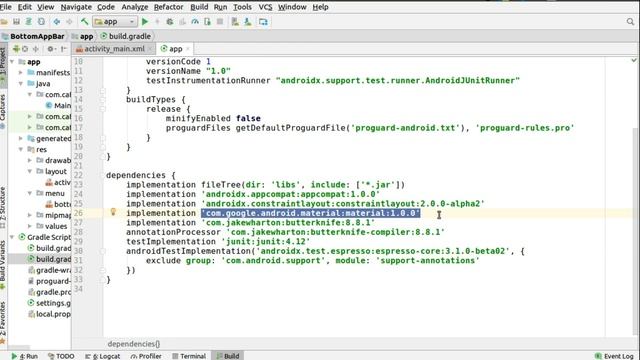
Task: Close the app editor tab
Action: (x=188, y=49)
